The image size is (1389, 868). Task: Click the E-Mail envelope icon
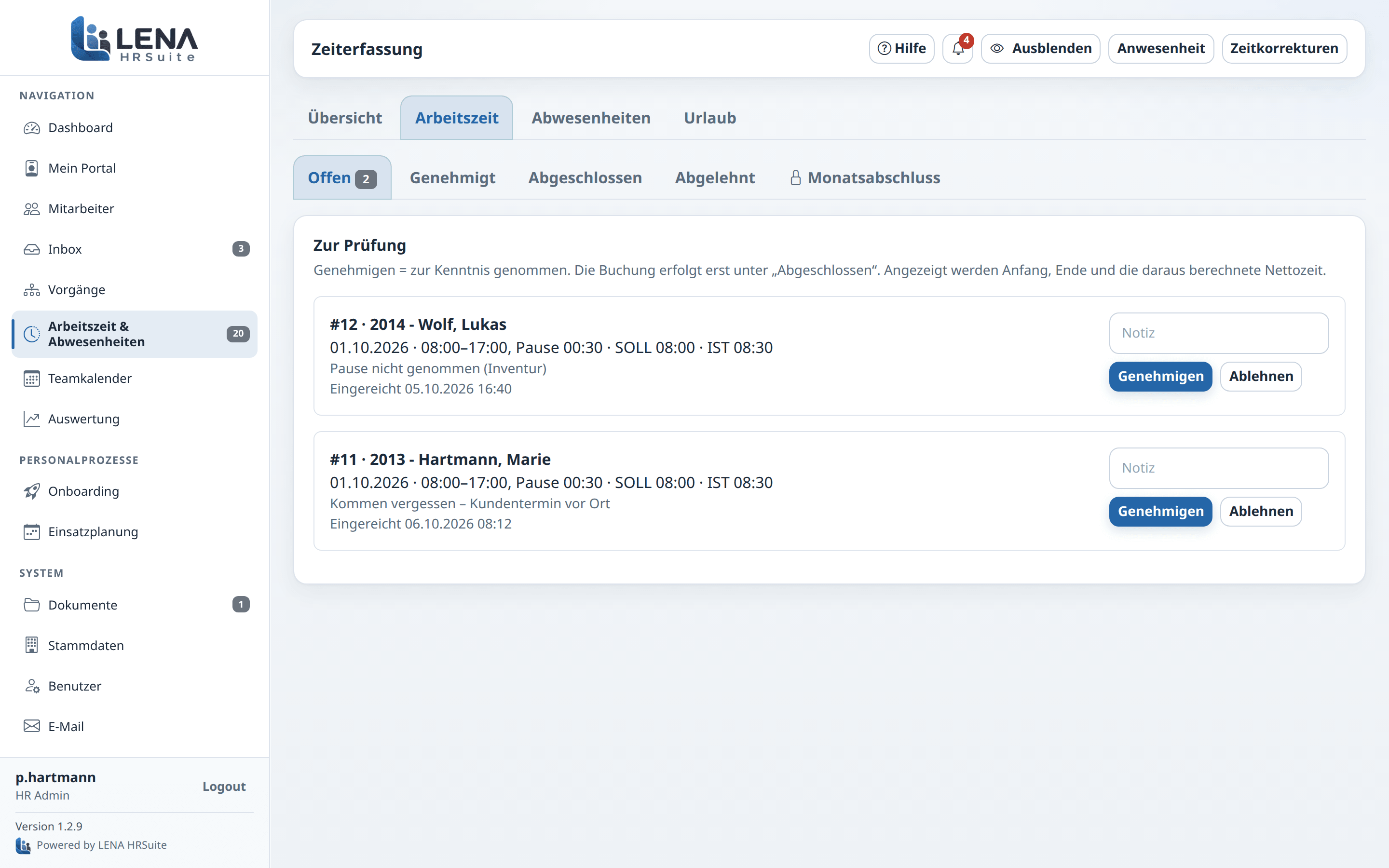pos(31,726)
